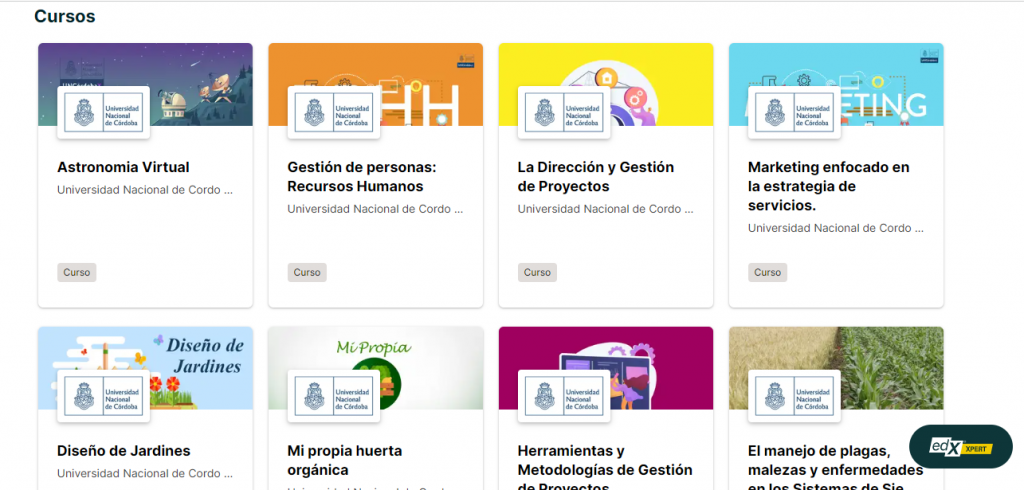Click university logo on manejo de plagas card

(x=794, y=396)
